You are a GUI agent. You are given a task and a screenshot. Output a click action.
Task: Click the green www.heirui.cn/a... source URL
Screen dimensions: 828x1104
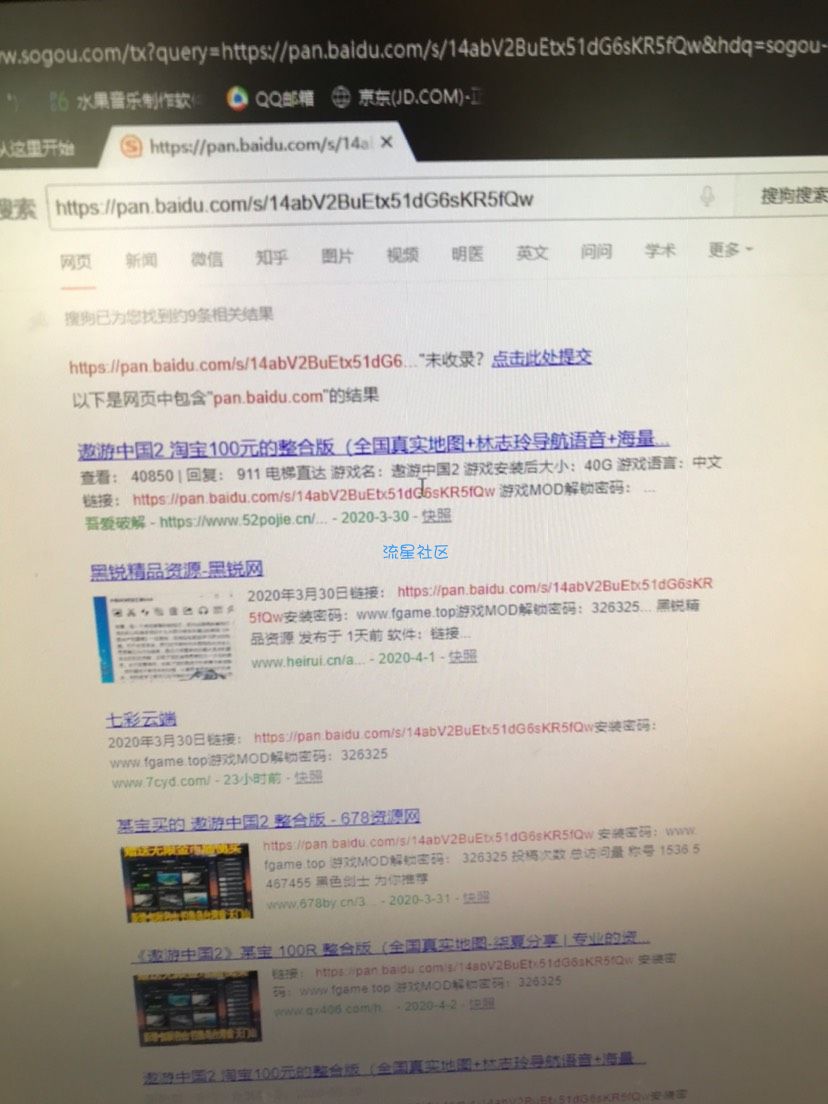point(308,661)
